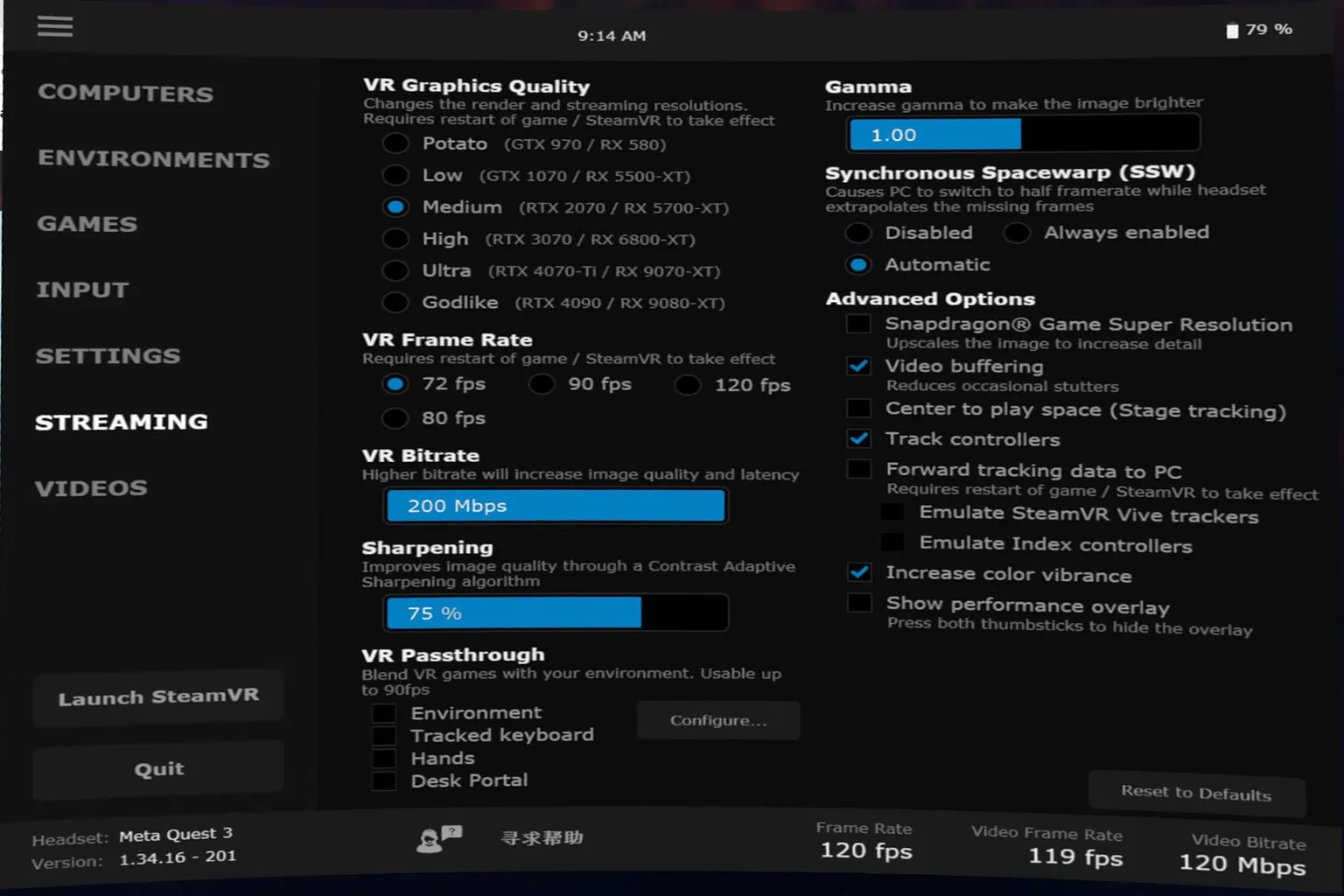Click the Synchronous Spacewarp (SSW) heading
Viewport: 1344px width, 896px height.
pyautogui.click(x=1010, y=172)
